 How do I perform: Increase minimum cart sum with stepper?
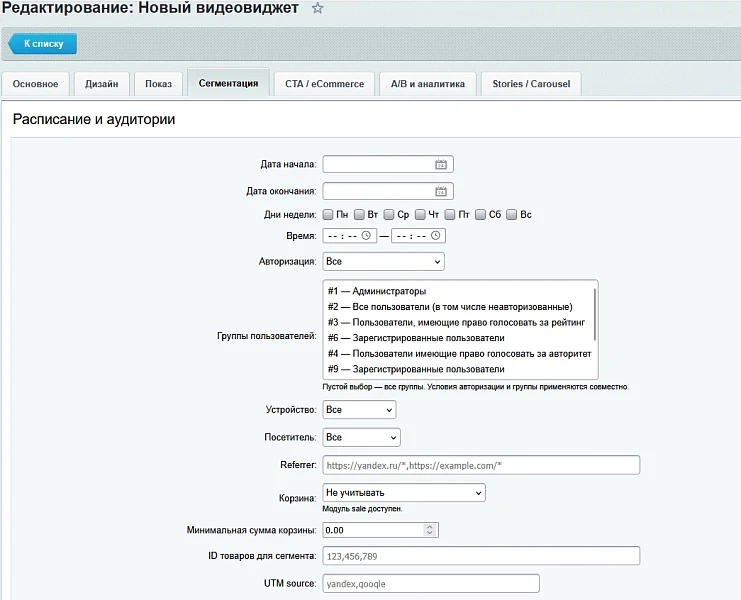click(x=430, y=527)
